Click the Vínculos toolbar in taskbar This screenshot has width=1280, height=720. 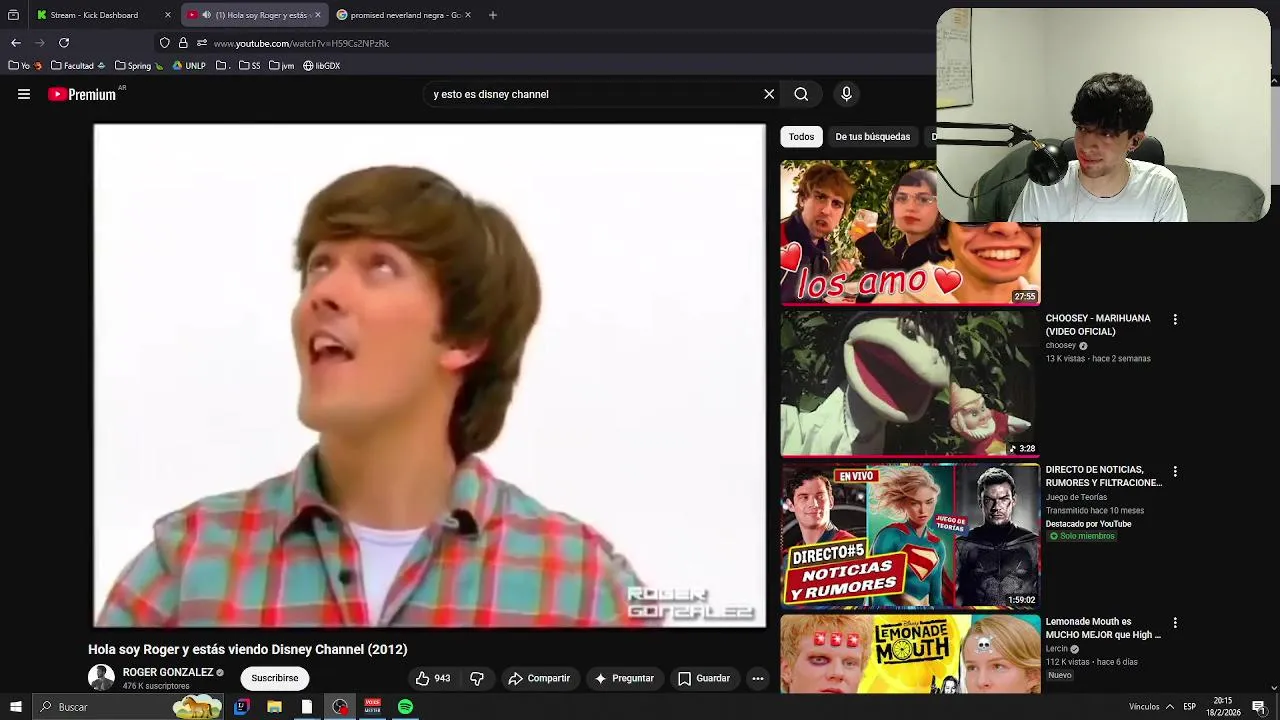1144,707
